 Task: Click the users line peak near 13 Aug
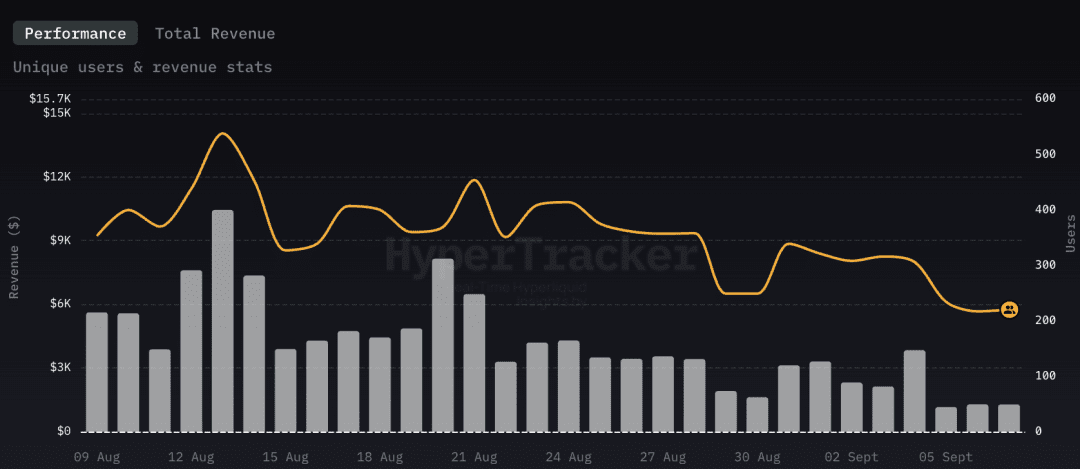point(222,134)
